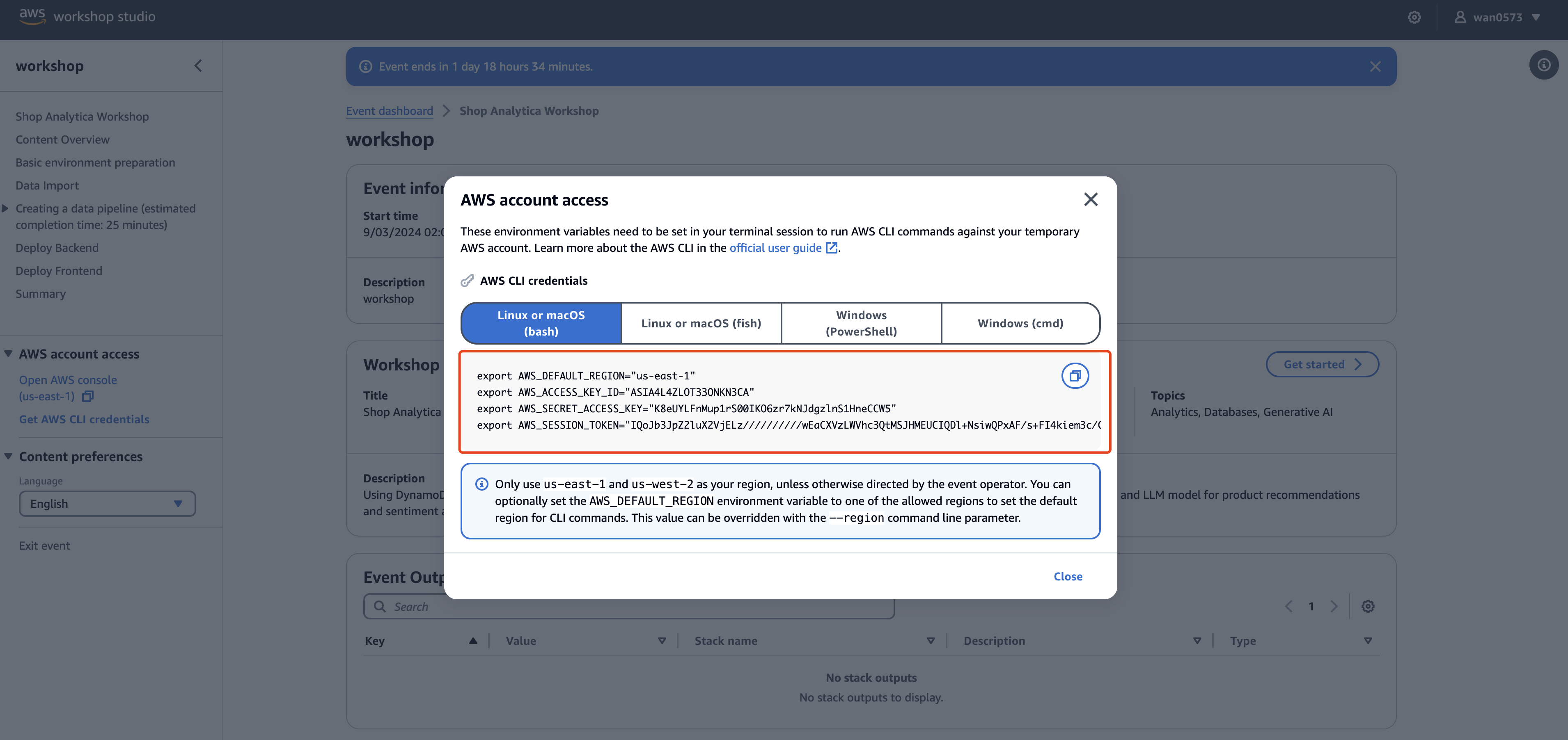The width and height of the screenshot is (1568, 740).
Task: Go to next page of outputs
Action: click(x=1334, y=606)
